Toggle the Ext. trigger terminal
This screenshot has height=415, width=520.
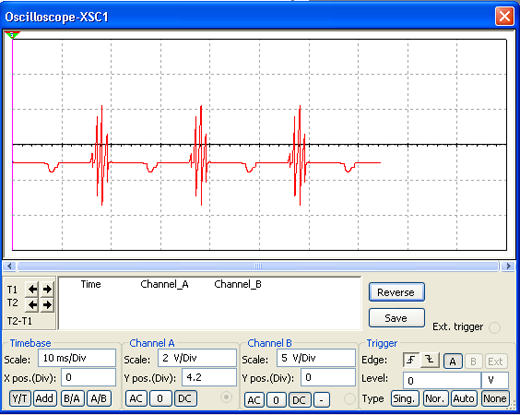click(495, 327)
